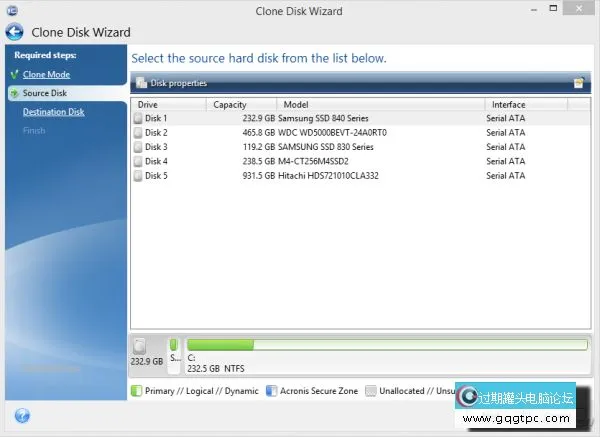Click the column chooser icon in the toolbar
Image resolution: width=600 pixels, height=437 pixels.
[x=578, y=83]
